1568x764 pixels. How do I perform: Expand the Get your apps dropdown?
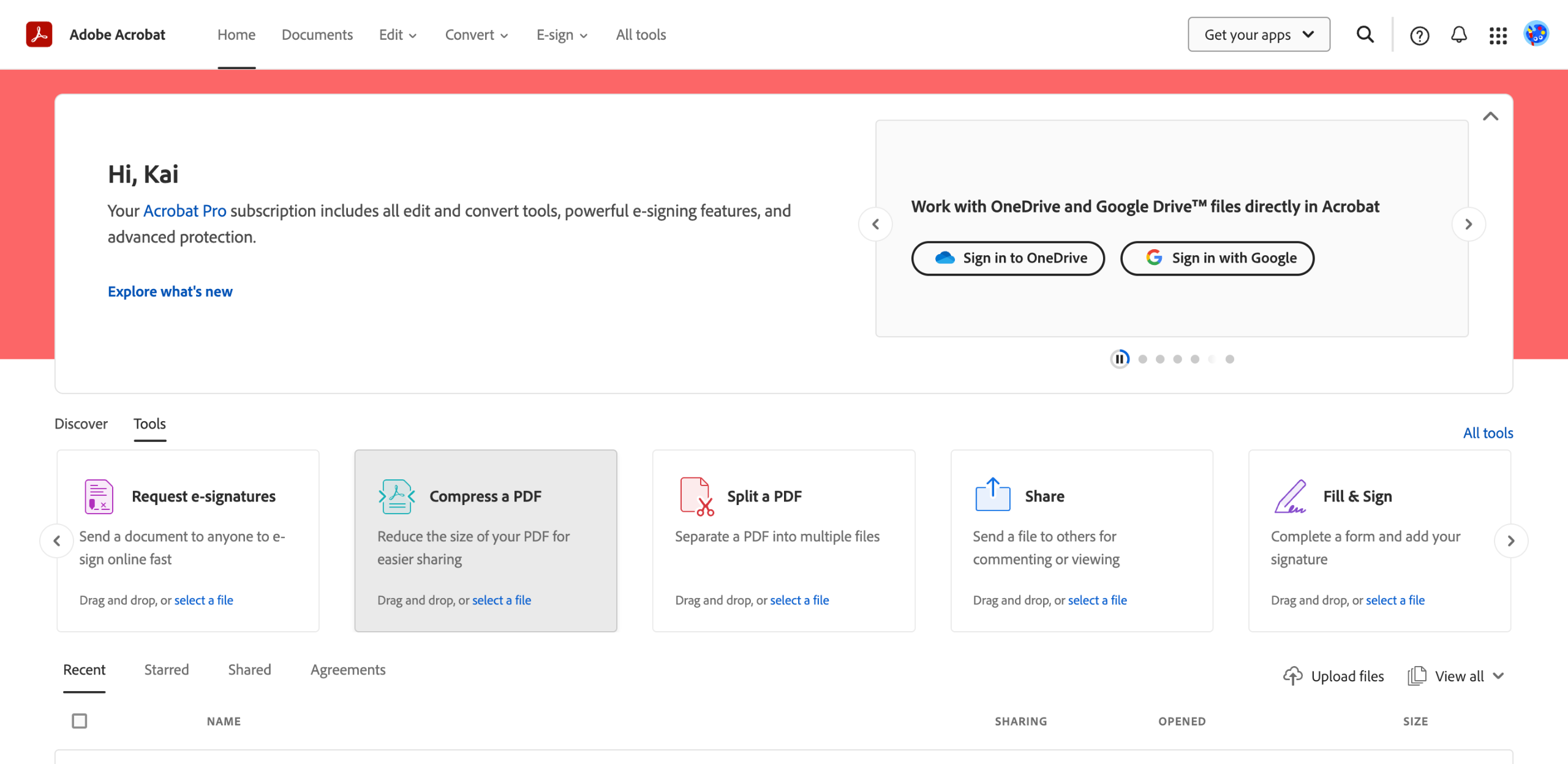[x=1259, y=34]
